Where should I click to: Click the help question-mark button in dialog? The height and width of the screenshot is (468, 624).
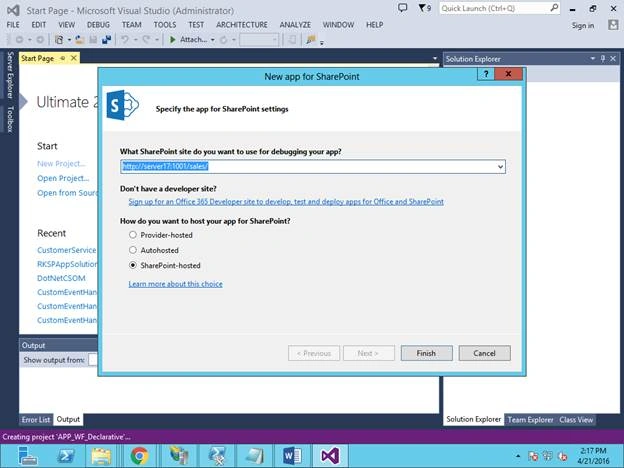tap(486, 74)
